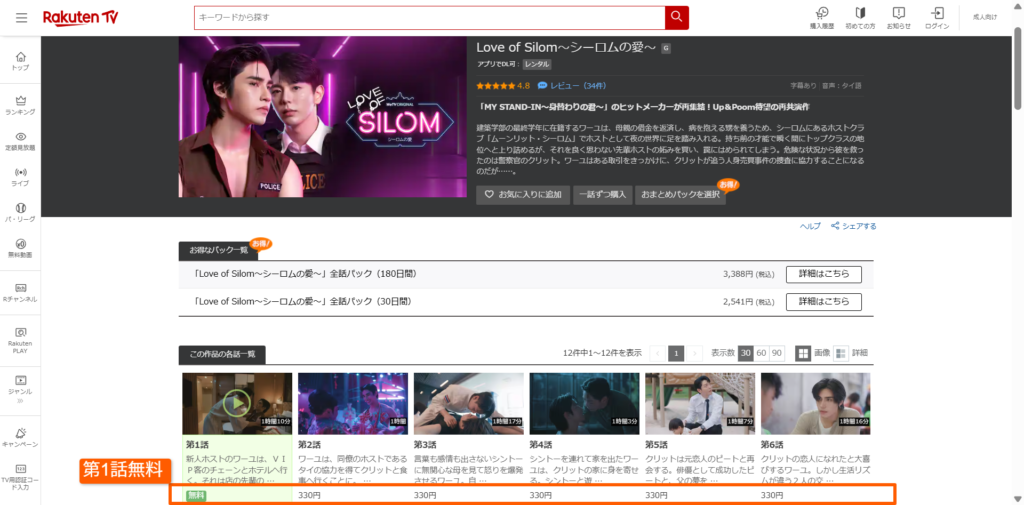Screen dimensions: 1024x505
Task: Open TV code entry (TV用認証コード入力) in sidebar
Action: [20, 478]
